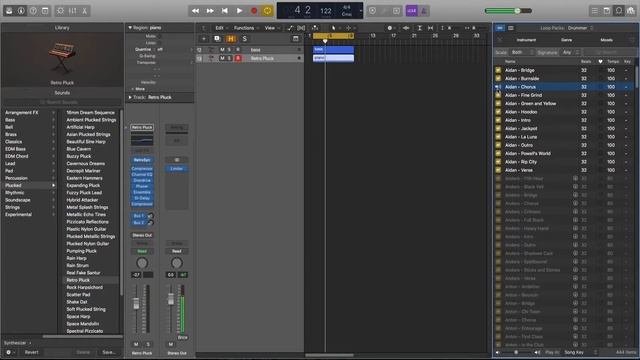Switch to the Genre tab in Loop Browser
The width and height of the screenshot is (640, 360).
[567, 40]
